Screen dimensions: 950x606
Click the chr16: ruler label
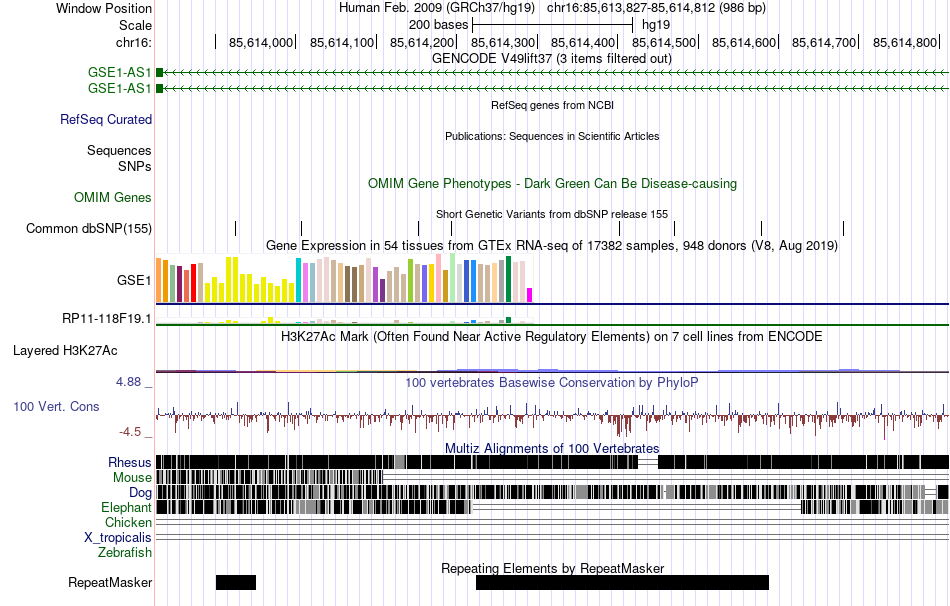click(x=134, y=42)
